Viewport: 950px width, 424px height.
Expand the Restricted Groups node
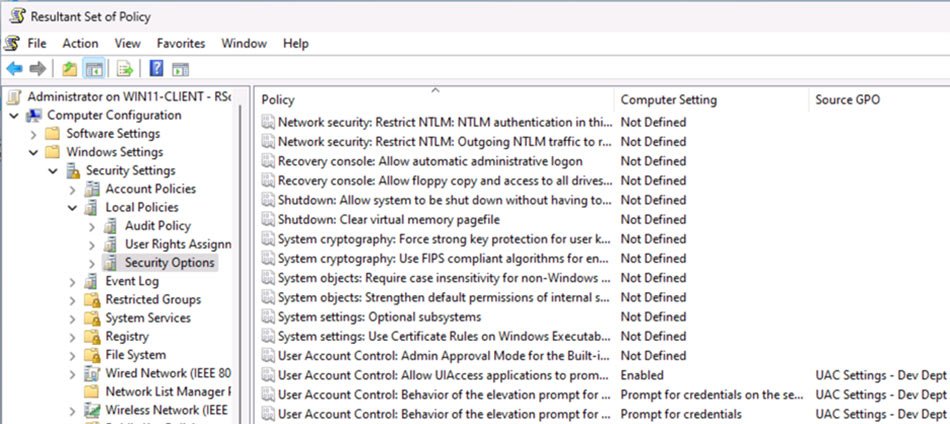(x=72, y=300)
